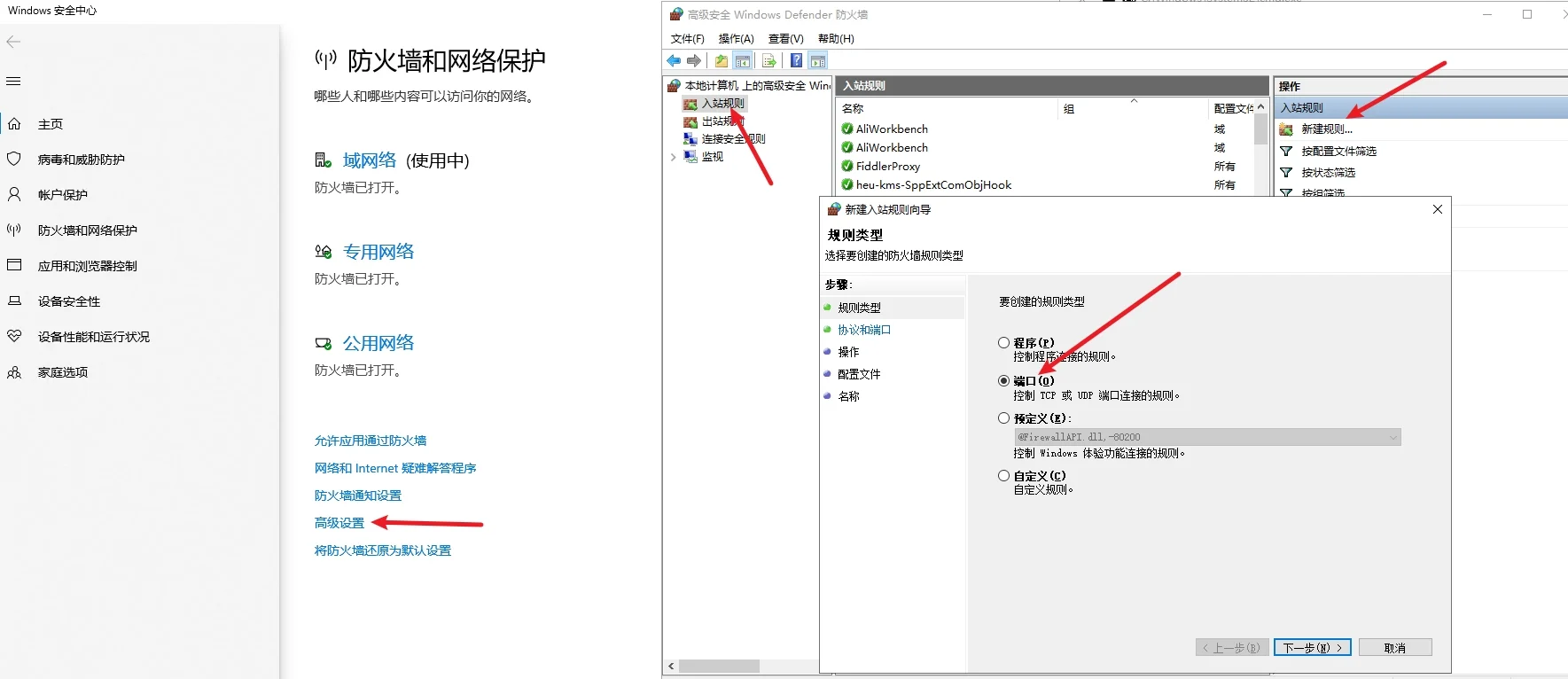Screen dimensions: 1568x679
Task: Click Next (下一步) in the new rule wizard
Action: coord(1313,648)
